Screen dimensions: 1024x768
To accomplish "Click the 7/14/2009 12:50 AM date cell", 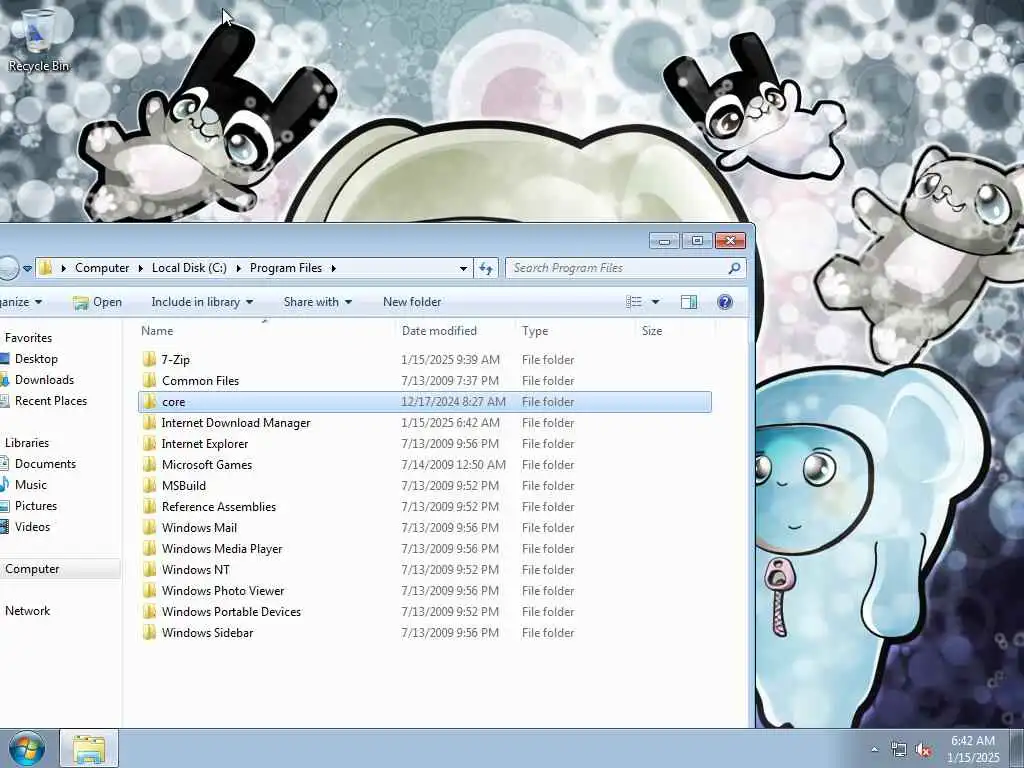I will [453, 464].
